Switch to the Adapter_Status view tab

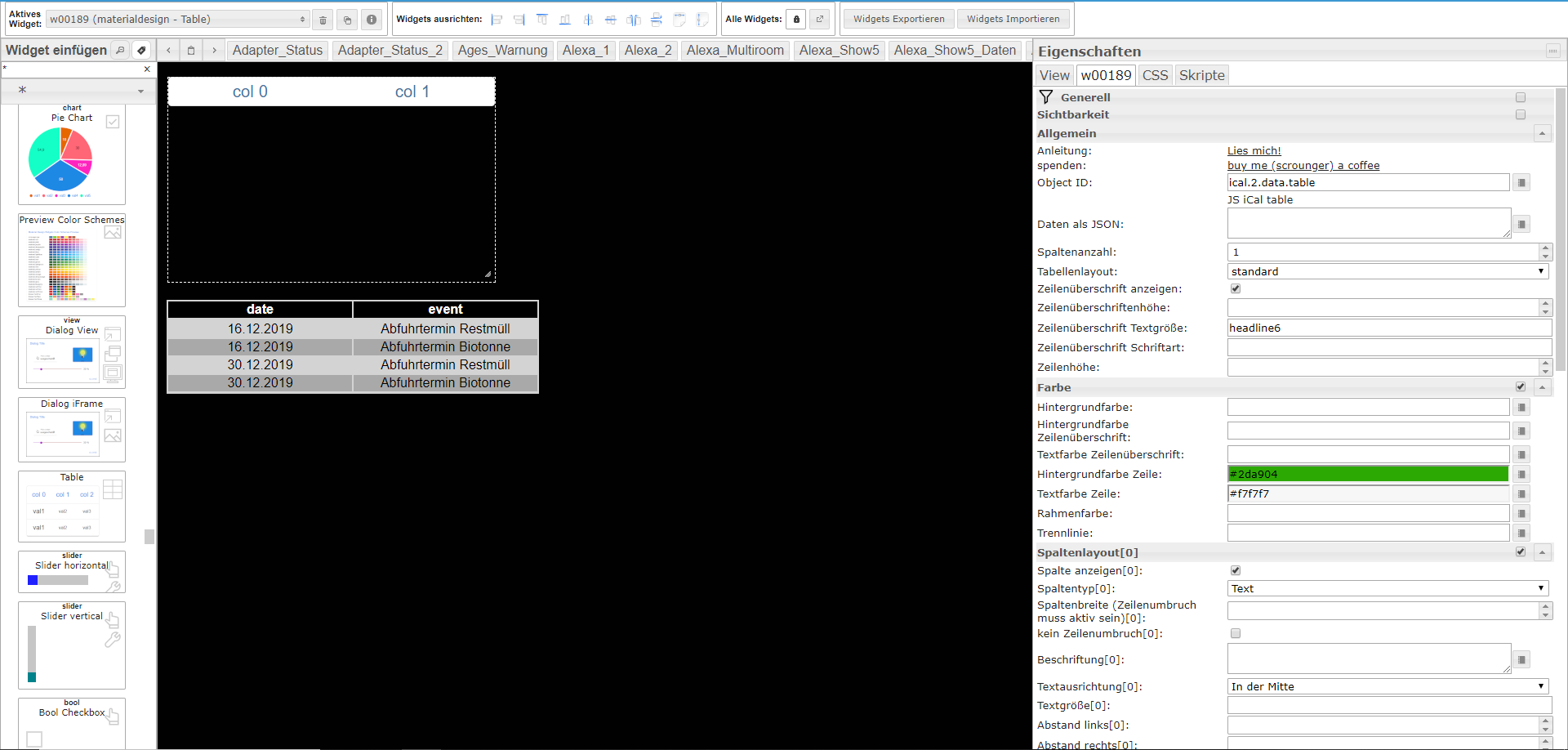(278, 50)
